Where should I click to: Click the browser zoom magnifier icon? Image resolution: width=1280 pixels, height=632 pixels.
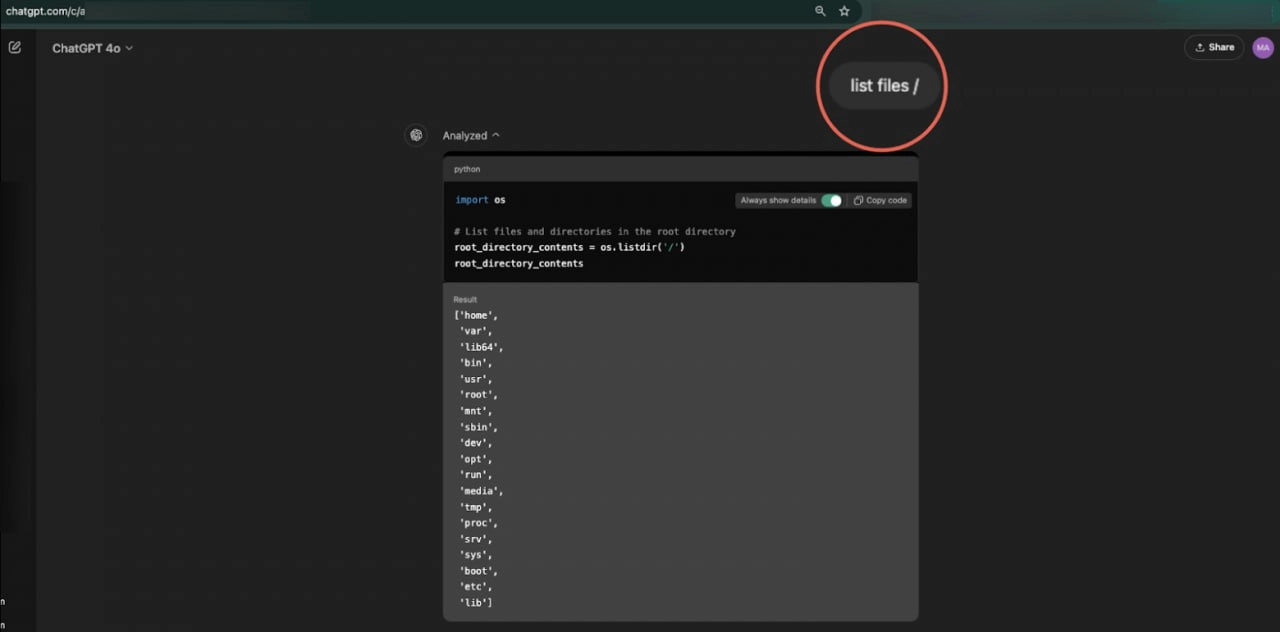820,11
